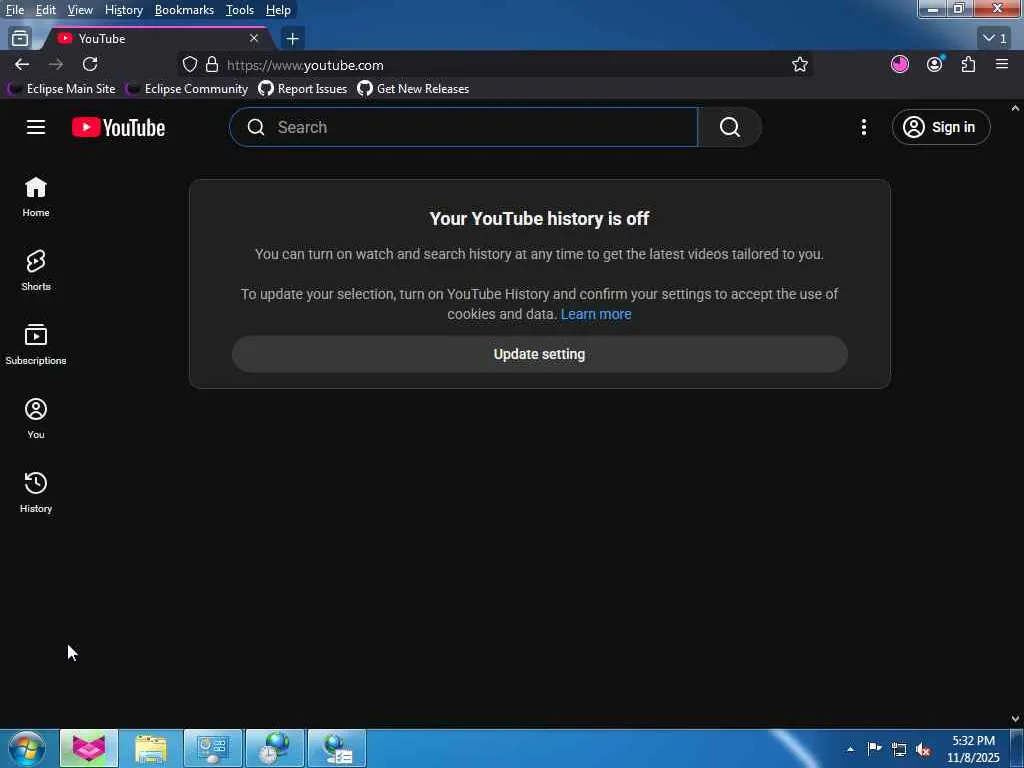Click the tracking protection shield icon
Screen dimensions: 1024x768
189,65
